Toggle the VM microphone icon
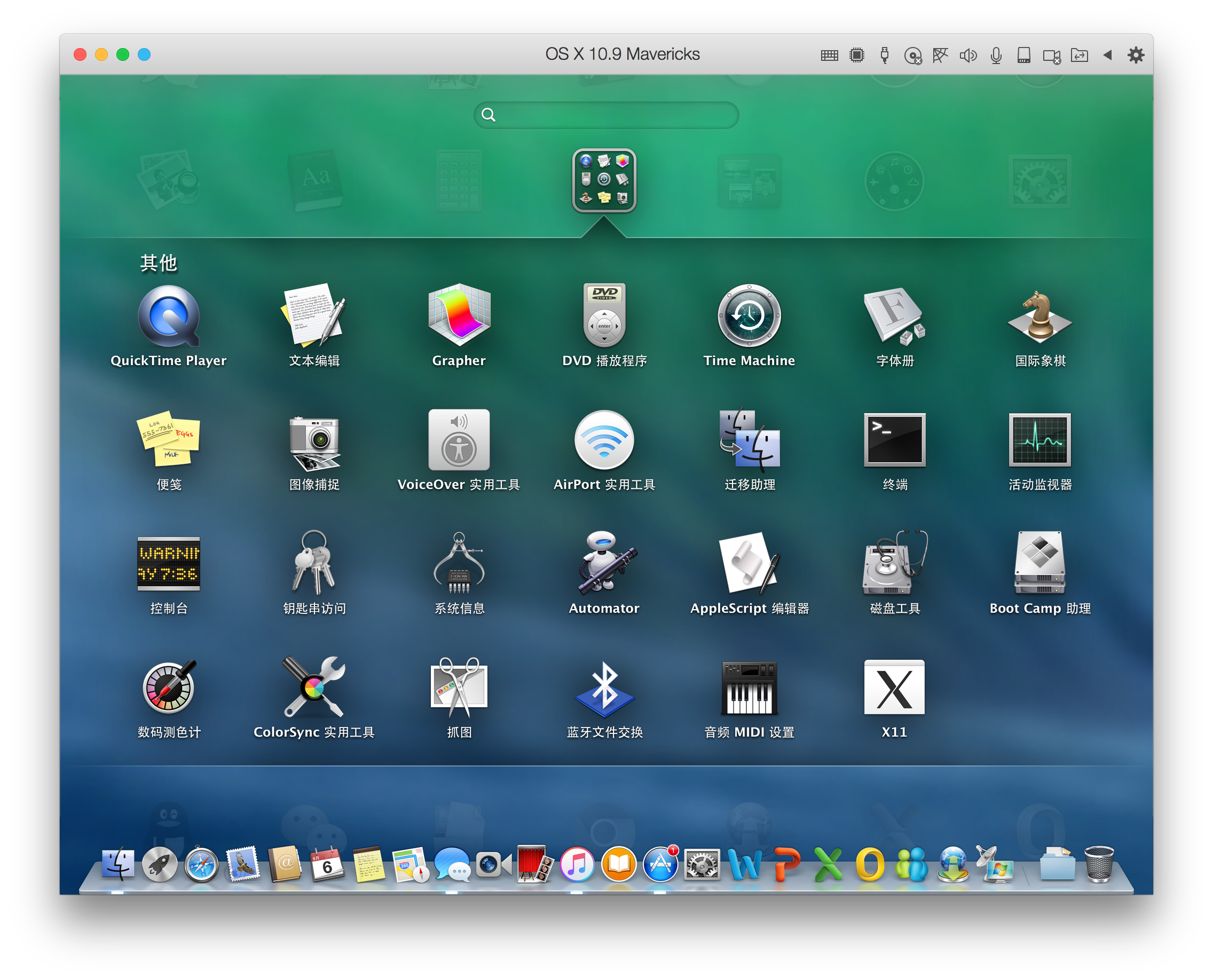 (x=996, y=56)
